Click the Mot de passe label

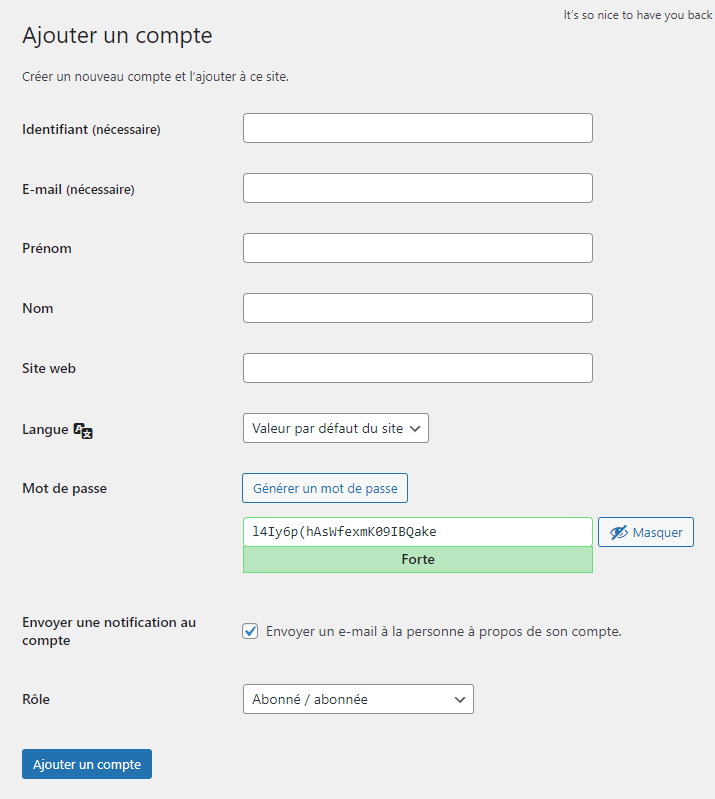pos(64,489)
